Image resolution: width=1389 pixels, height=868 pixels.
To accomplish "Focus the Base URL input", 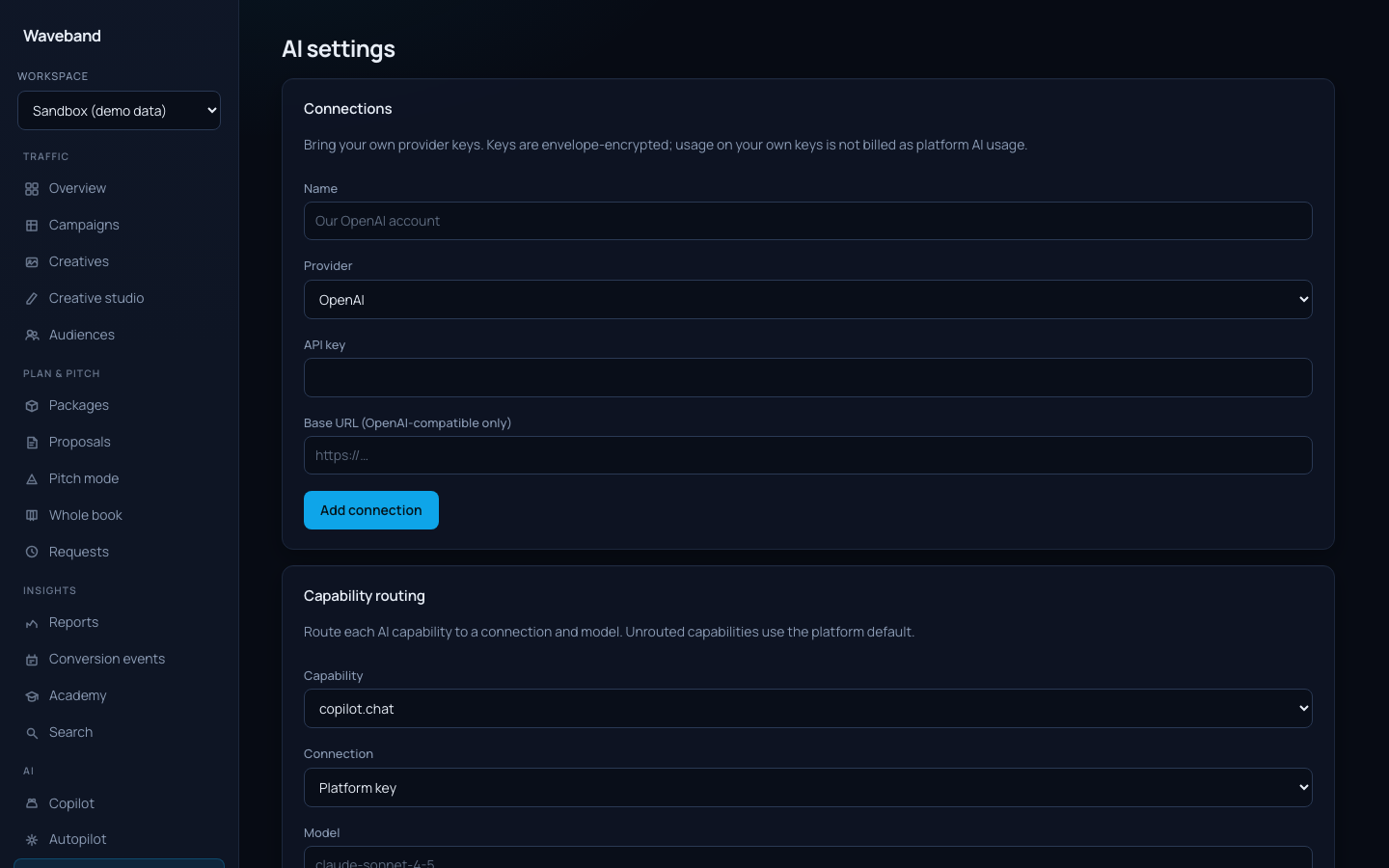I will coord(807,455).
